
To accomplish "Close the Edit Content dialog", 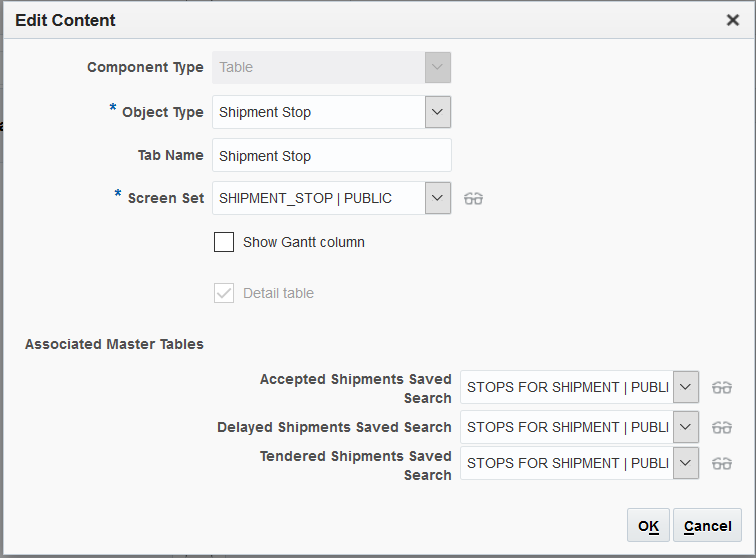I will click(733, 20).
